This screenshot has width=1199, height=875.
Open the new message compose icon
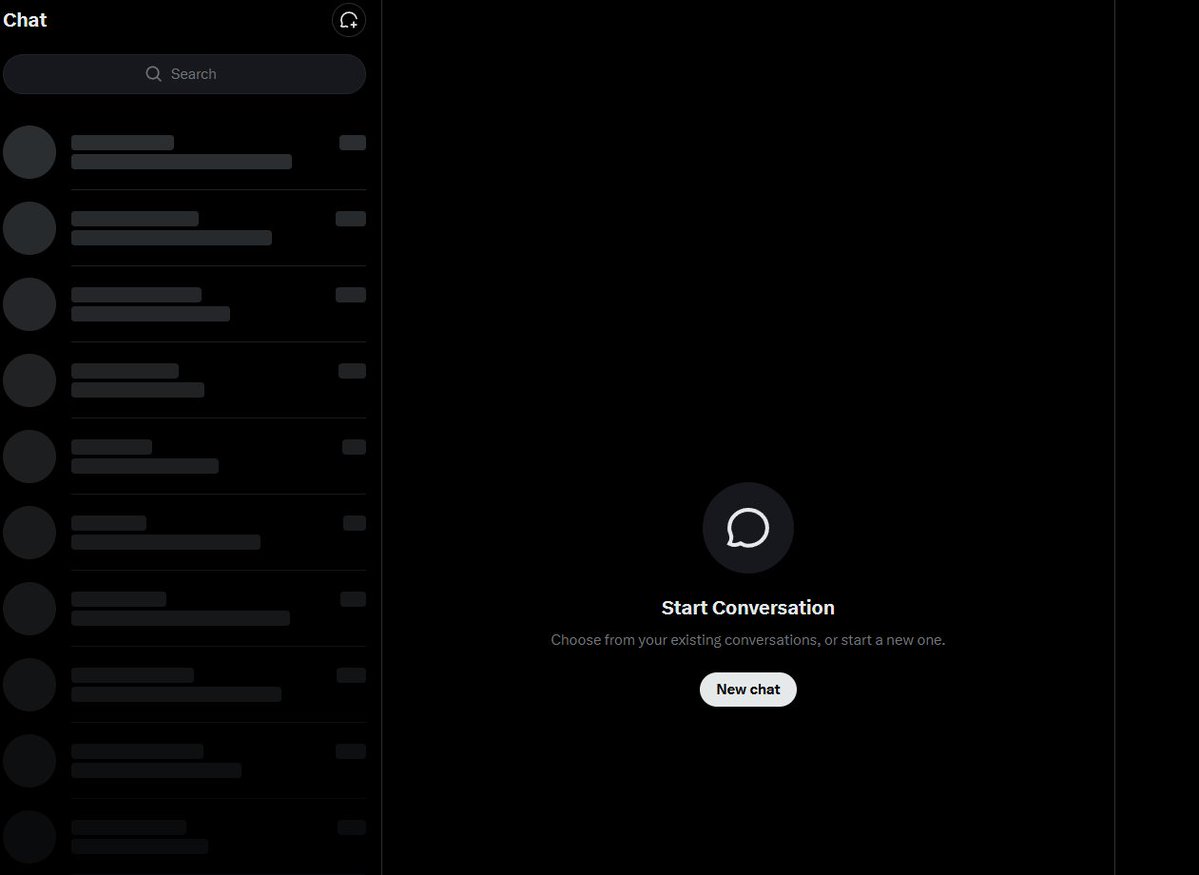349,20
